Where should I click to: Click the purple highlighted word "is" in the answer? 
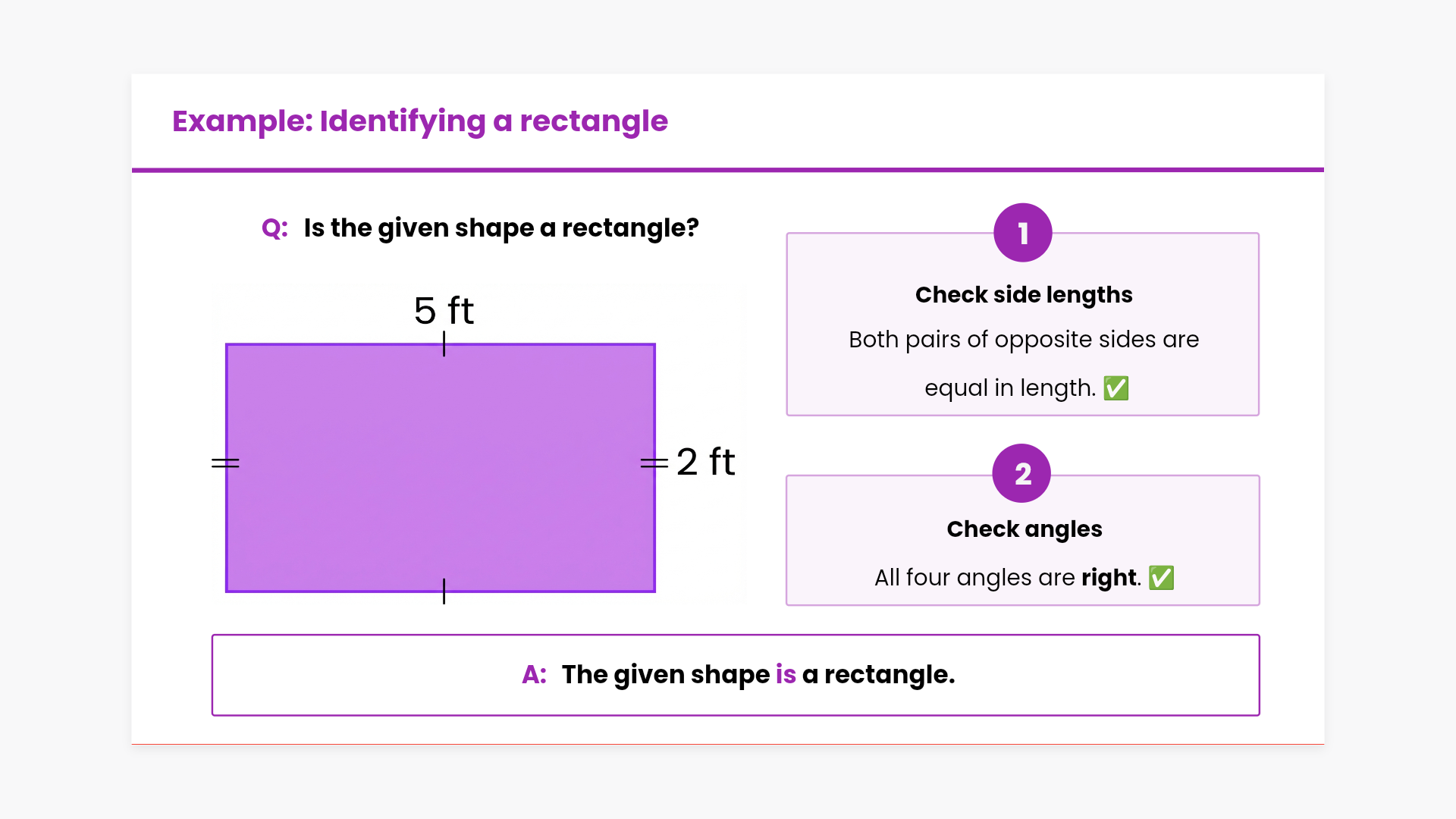click(x=786, y=675)
